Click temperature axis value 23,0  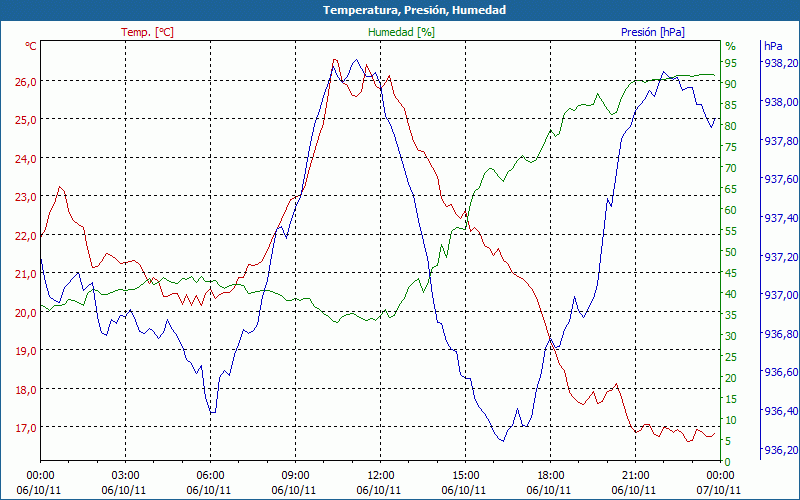(27, 197)
